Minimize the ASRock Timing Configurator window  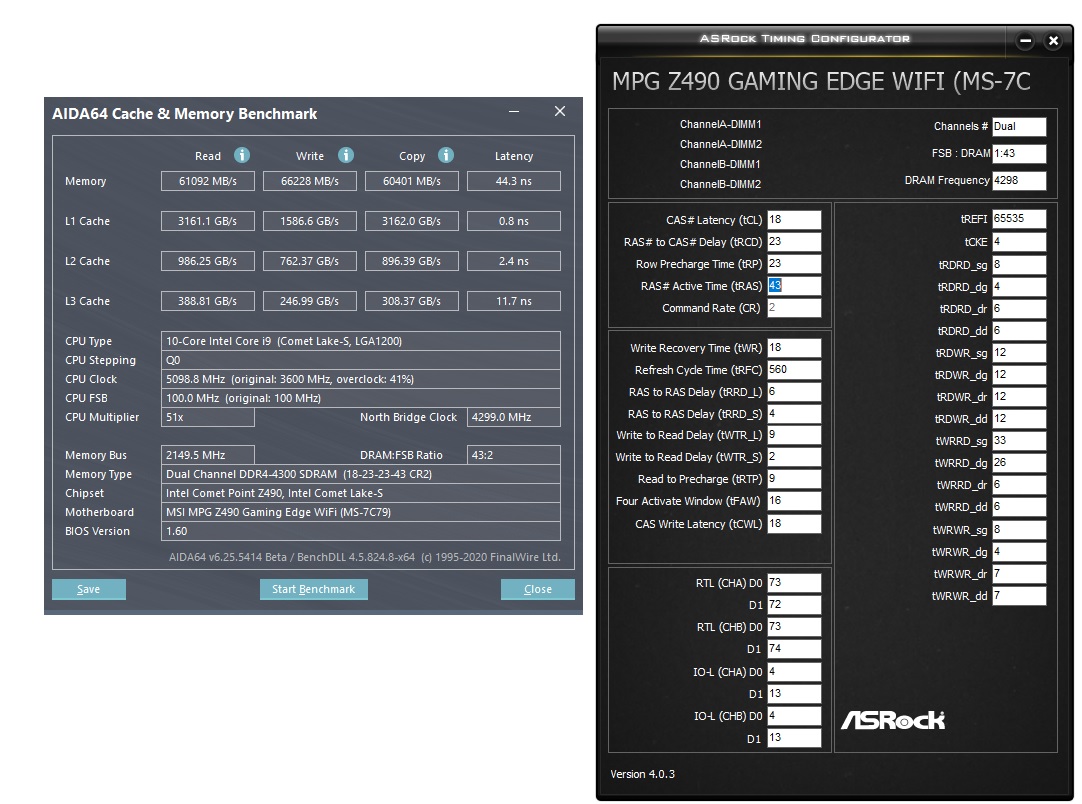pos(1025,41)
